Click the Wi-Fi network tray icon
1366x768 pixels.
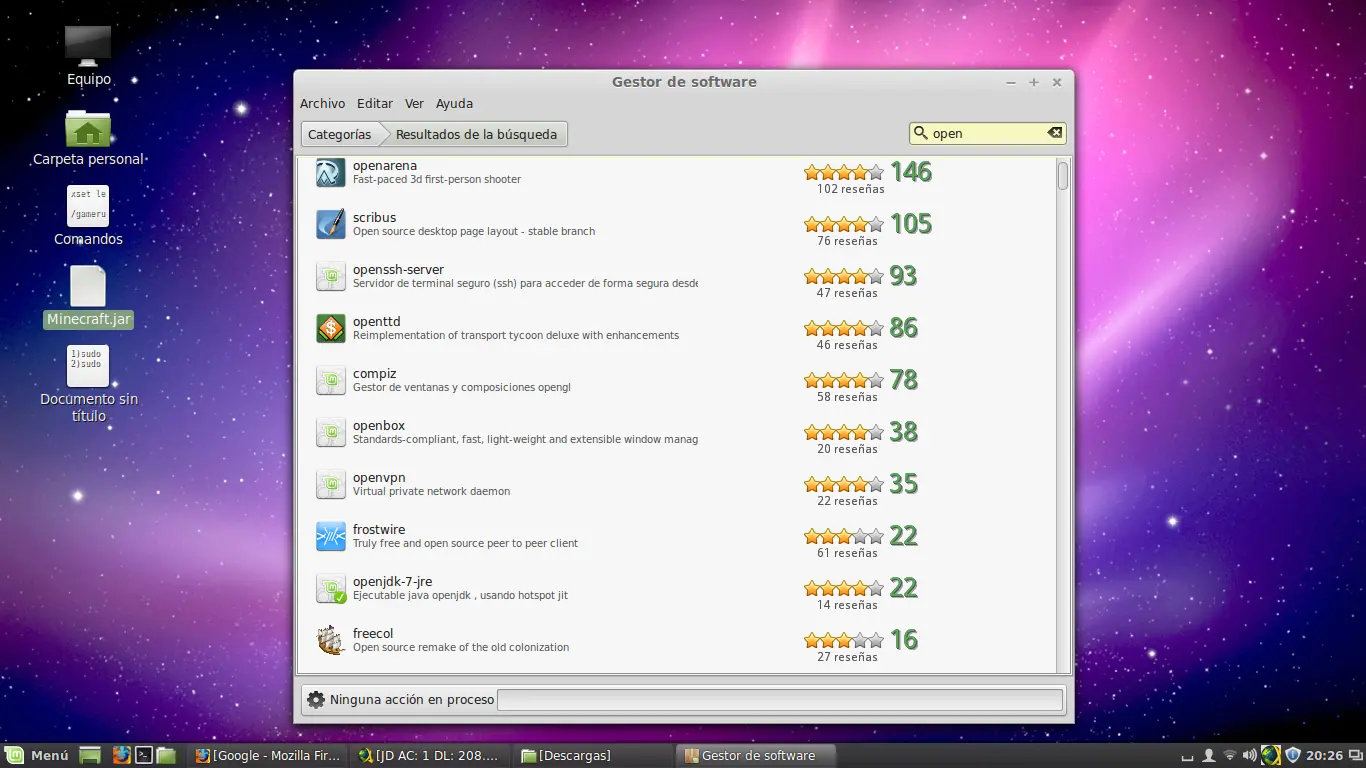tap(1229, 755)
